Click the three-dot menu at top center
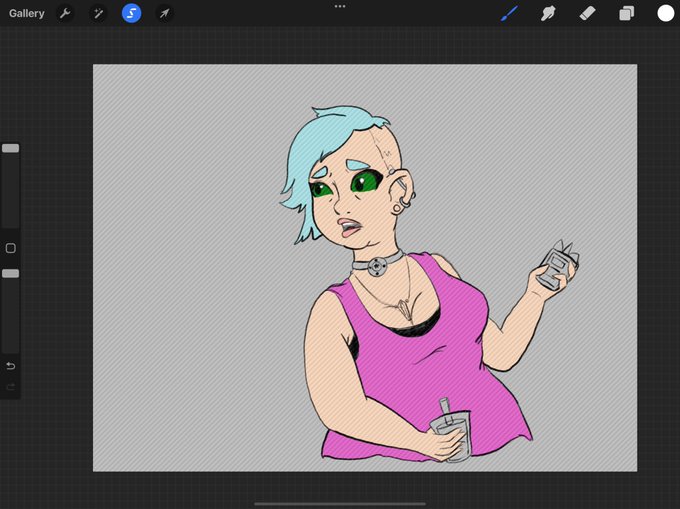The width and height of the screenshot is (680, 509). pyautogui.click(x=340, y=7)
